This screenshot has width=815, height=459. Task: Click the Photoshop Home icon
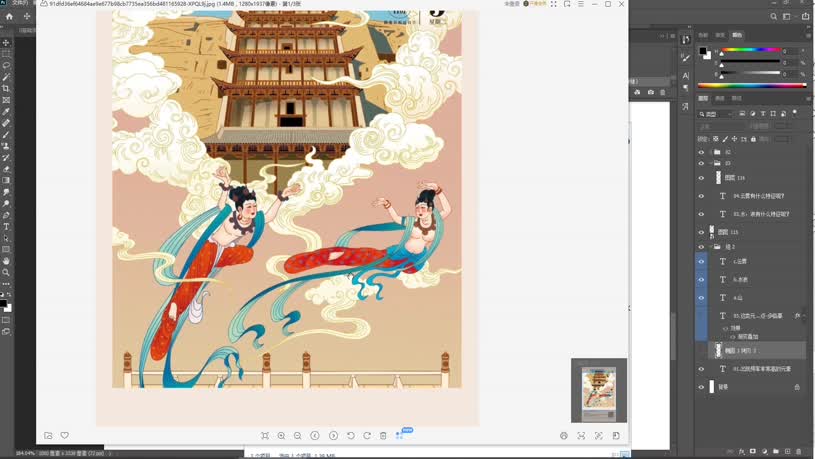[x=9, y=17]
